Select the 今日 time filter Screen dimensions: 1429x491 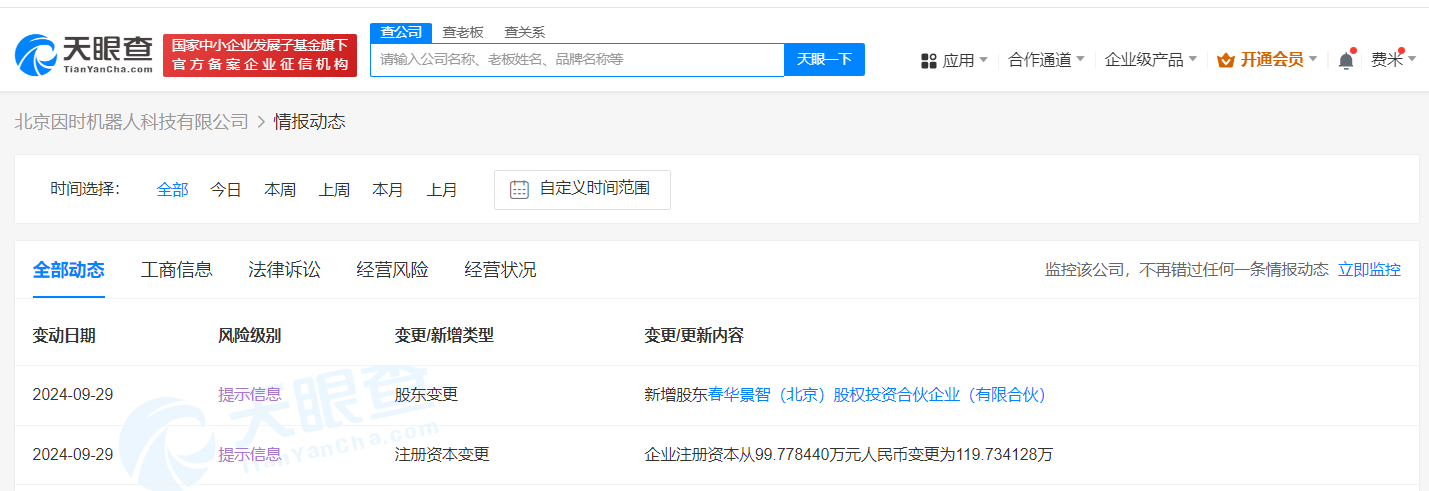[x=226, y=189]
